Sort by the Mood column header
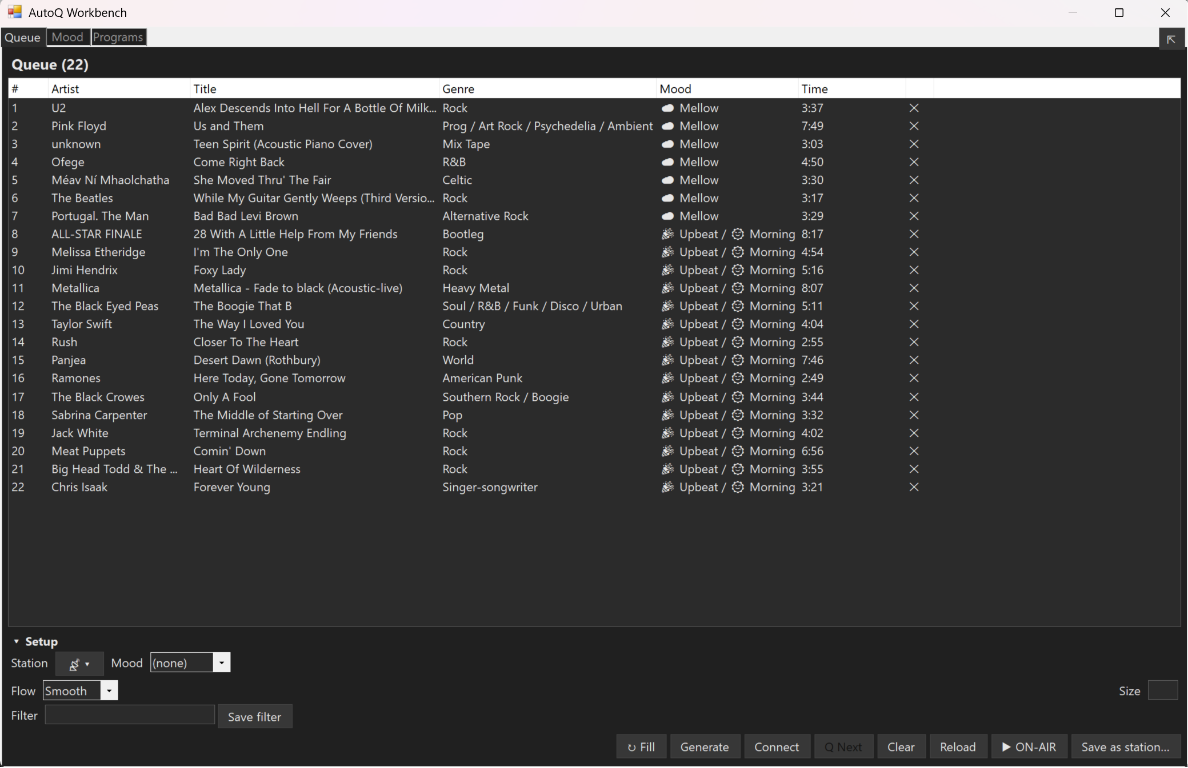Image resolution: width=1188 pixels, height=768 pixels. [727, 89]
